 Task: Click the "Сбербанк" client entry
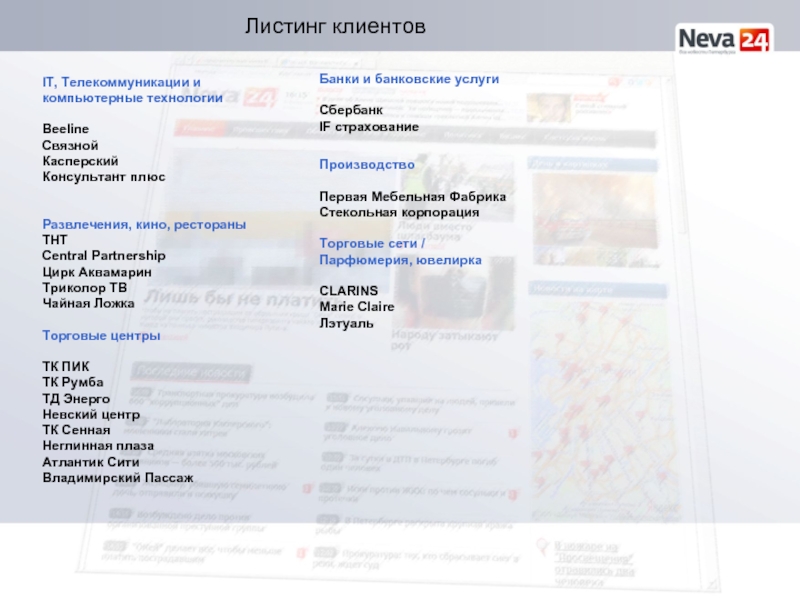(x=351, y=110)
